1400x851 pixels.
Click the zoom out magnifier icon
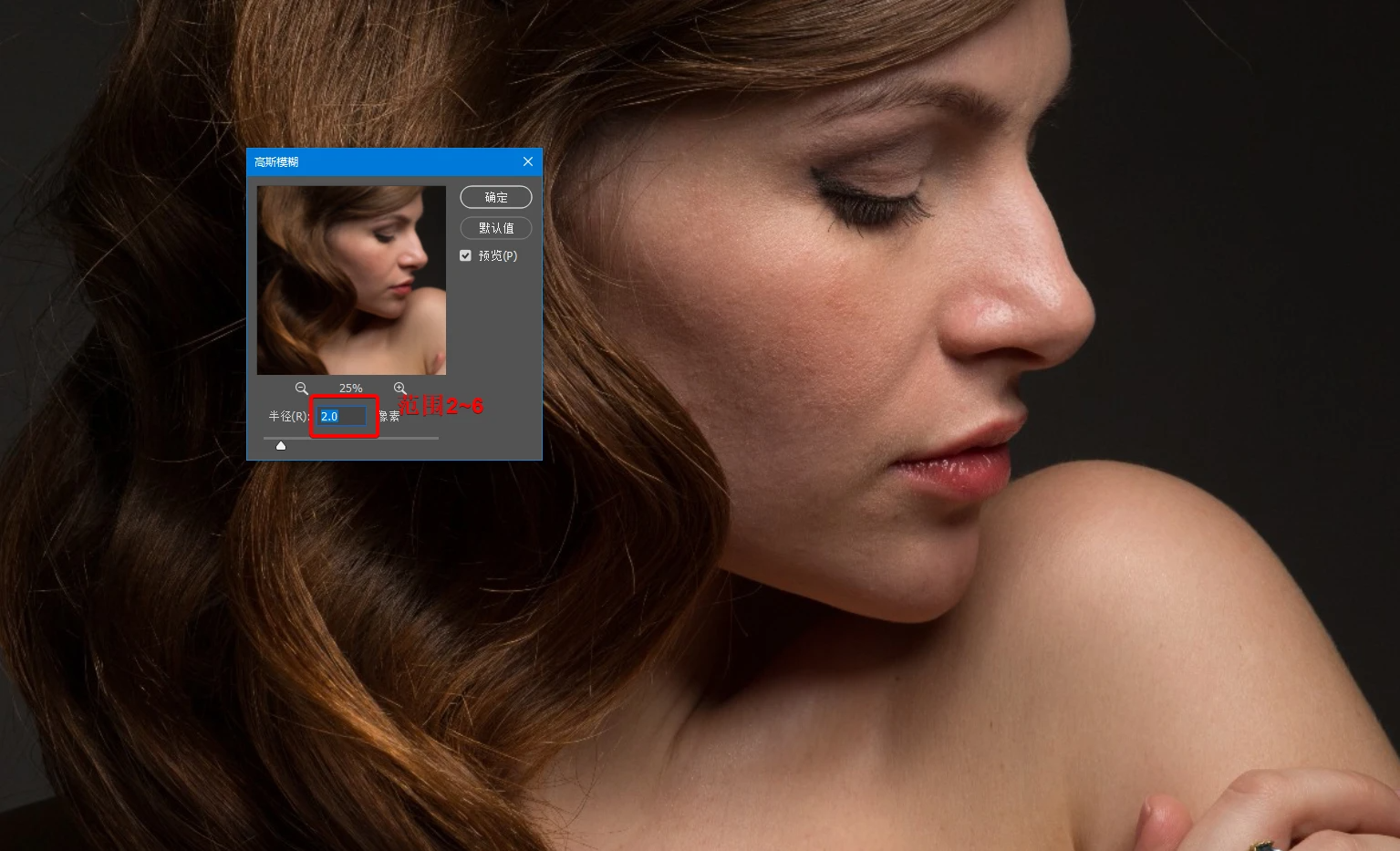pos(301,389)
